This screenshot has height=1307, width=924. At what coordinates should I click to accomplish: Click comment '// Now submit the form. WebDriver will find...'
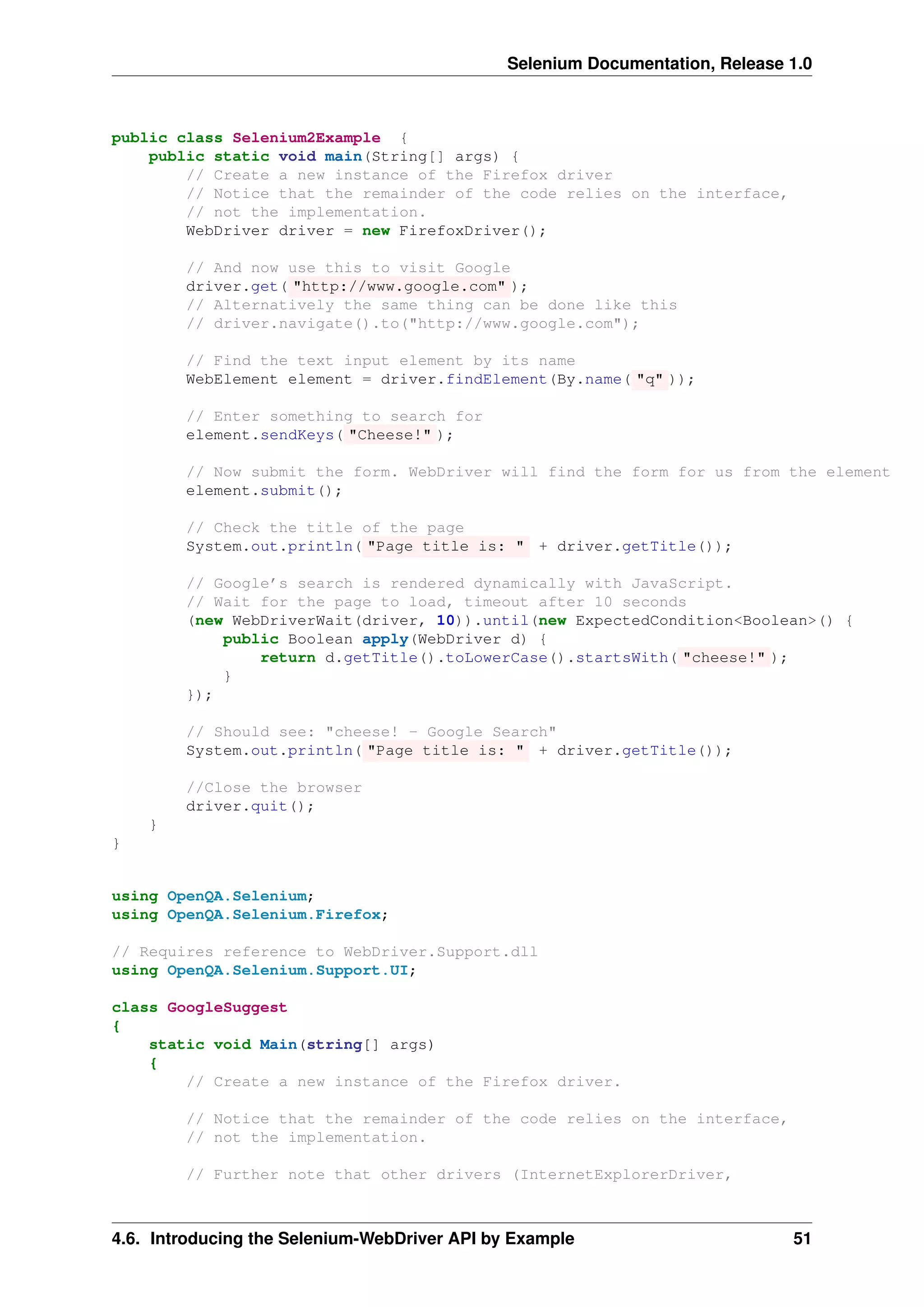[538, 472]
